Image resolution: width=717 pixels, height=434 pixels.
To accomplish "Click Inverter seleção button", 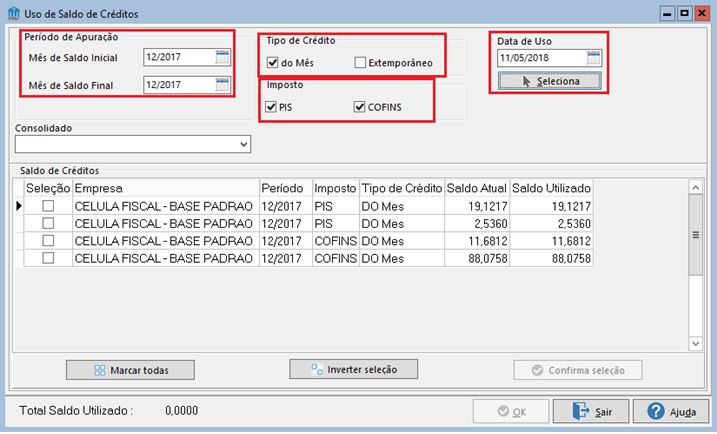I will click(353, 369).
